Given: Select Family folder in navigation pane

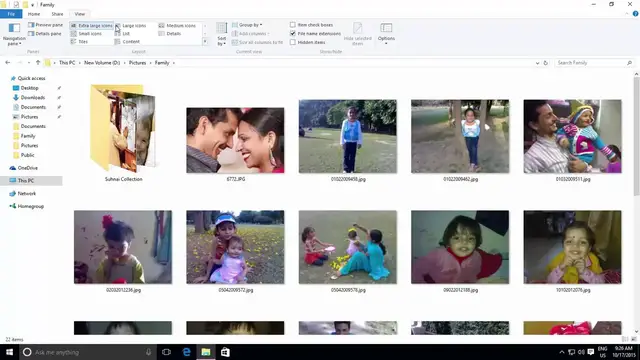Looking at the screenshot, I should (x=28, y=136).
